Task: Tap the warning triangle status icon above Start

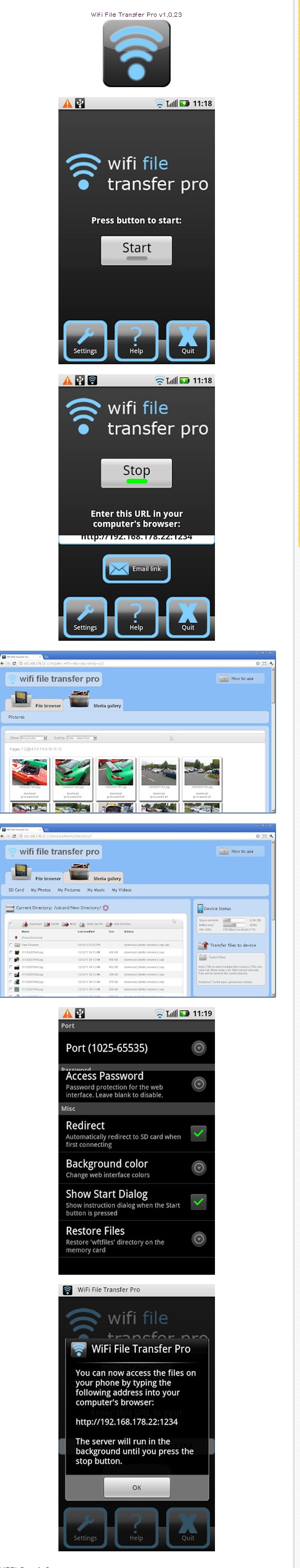Action: click(67, 103)
